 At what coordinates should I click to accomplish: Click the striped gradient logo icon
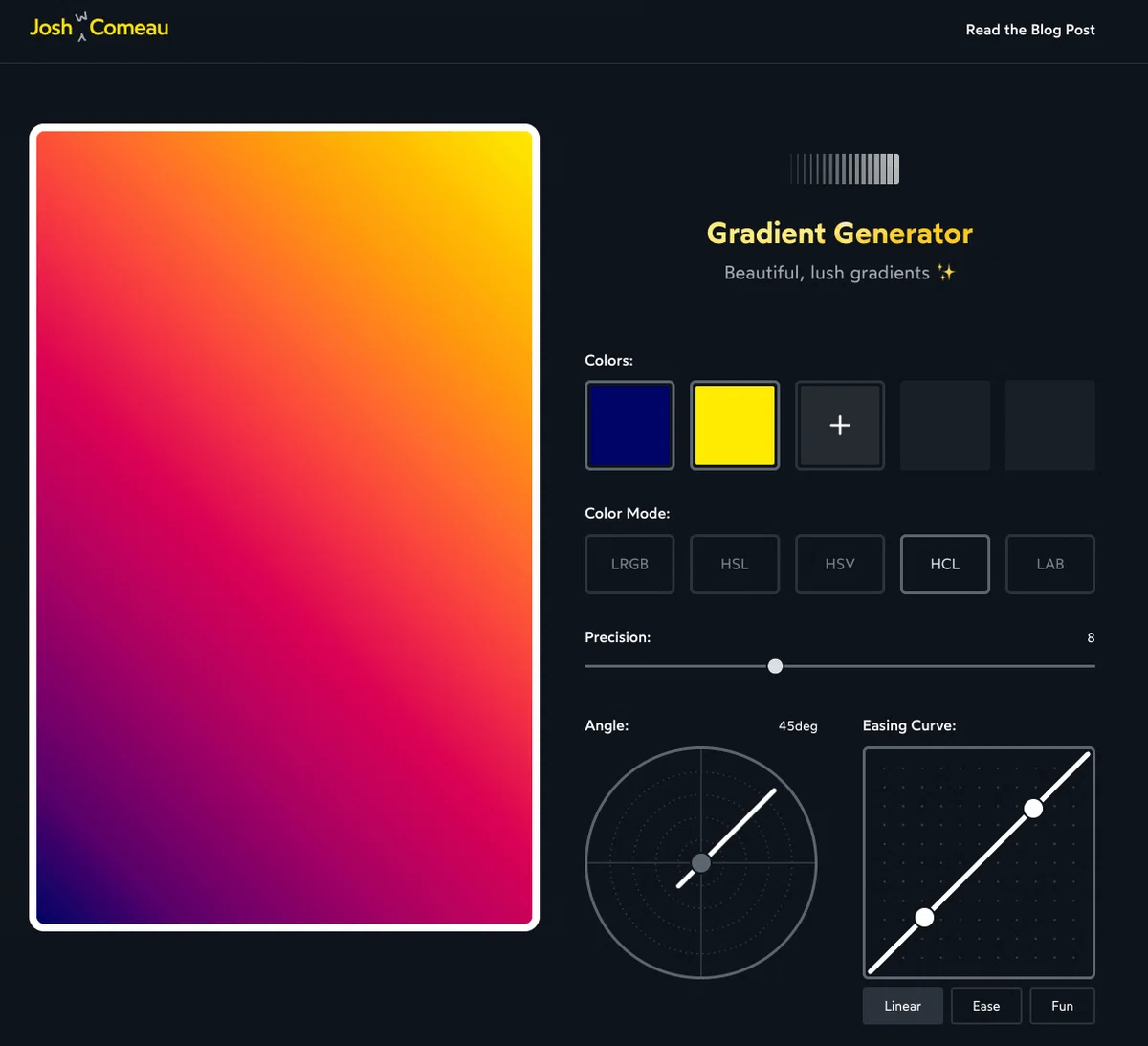pyautogui.click(x=845, y=168)
